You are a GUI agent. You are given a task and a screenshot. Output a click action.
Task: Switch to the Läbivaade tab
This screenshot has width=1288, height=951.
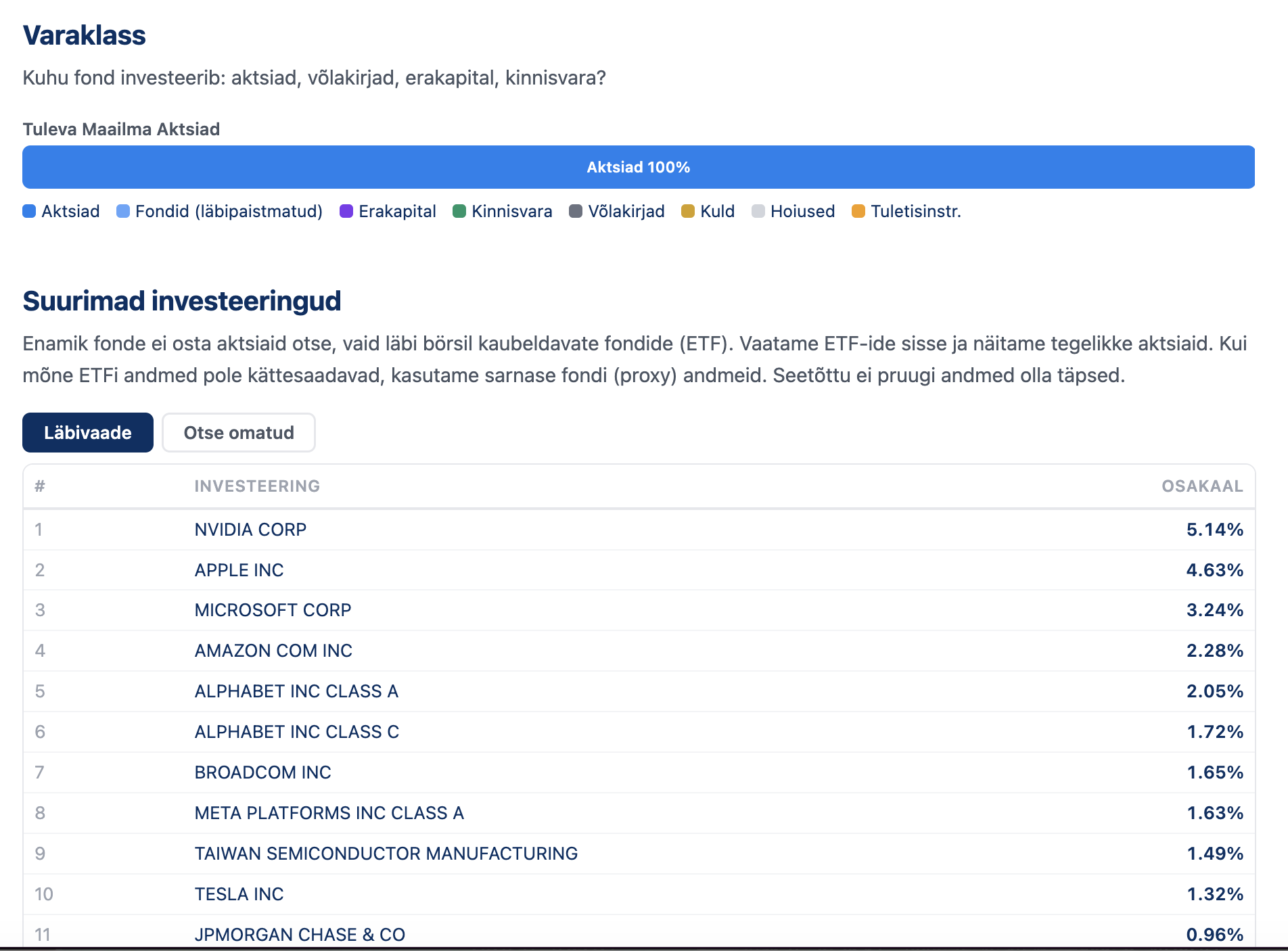(88, 433)
